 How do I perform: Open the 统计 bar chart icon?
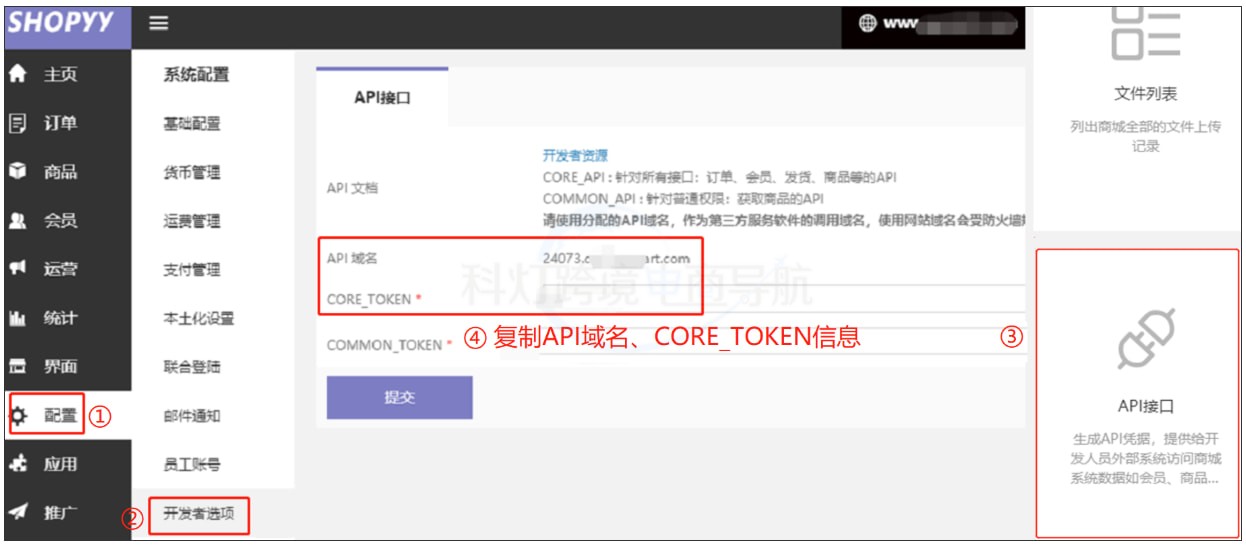click(x=17, y=319)
